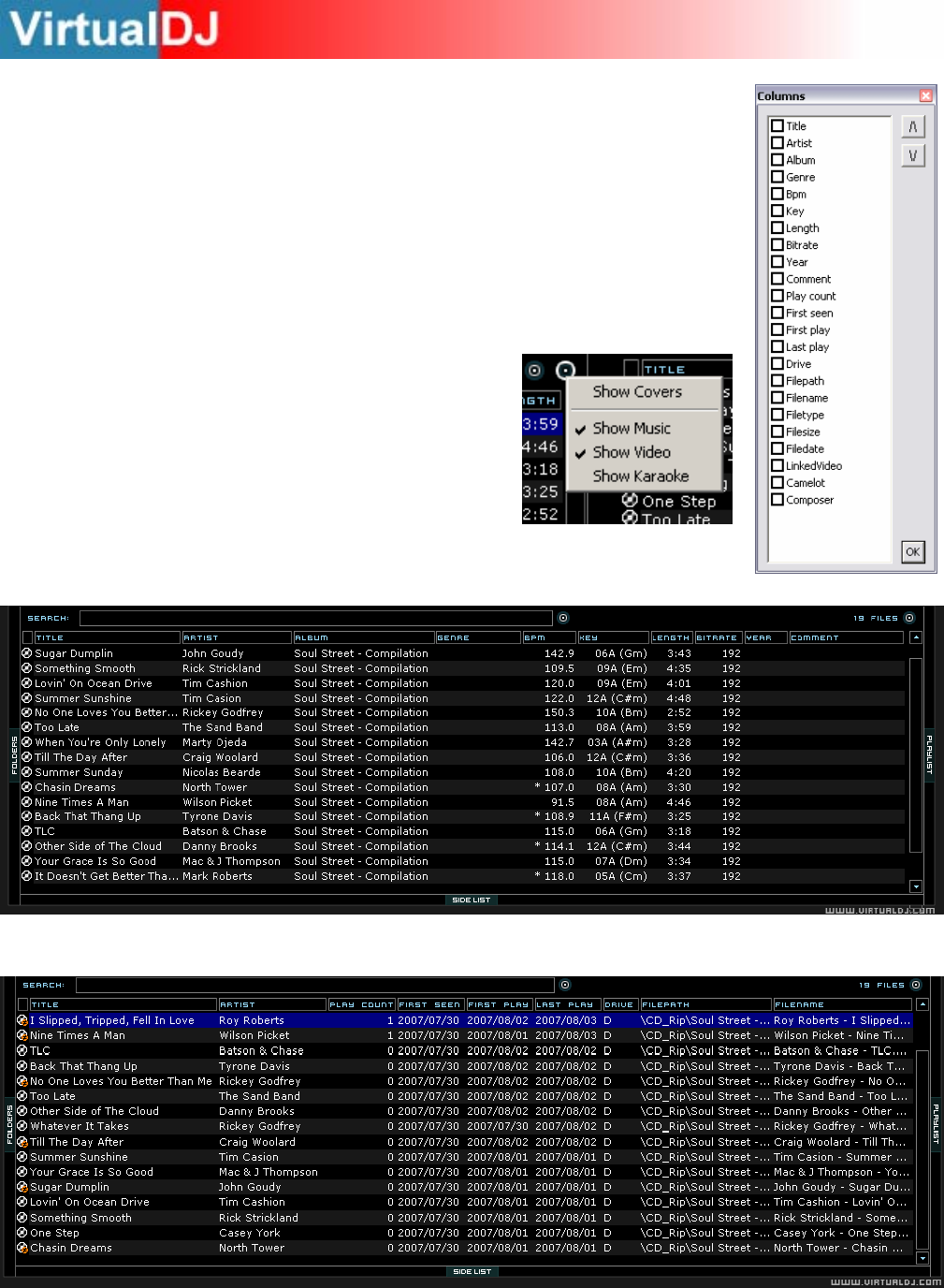Open search options icon in upper browser

pos(563,618)
